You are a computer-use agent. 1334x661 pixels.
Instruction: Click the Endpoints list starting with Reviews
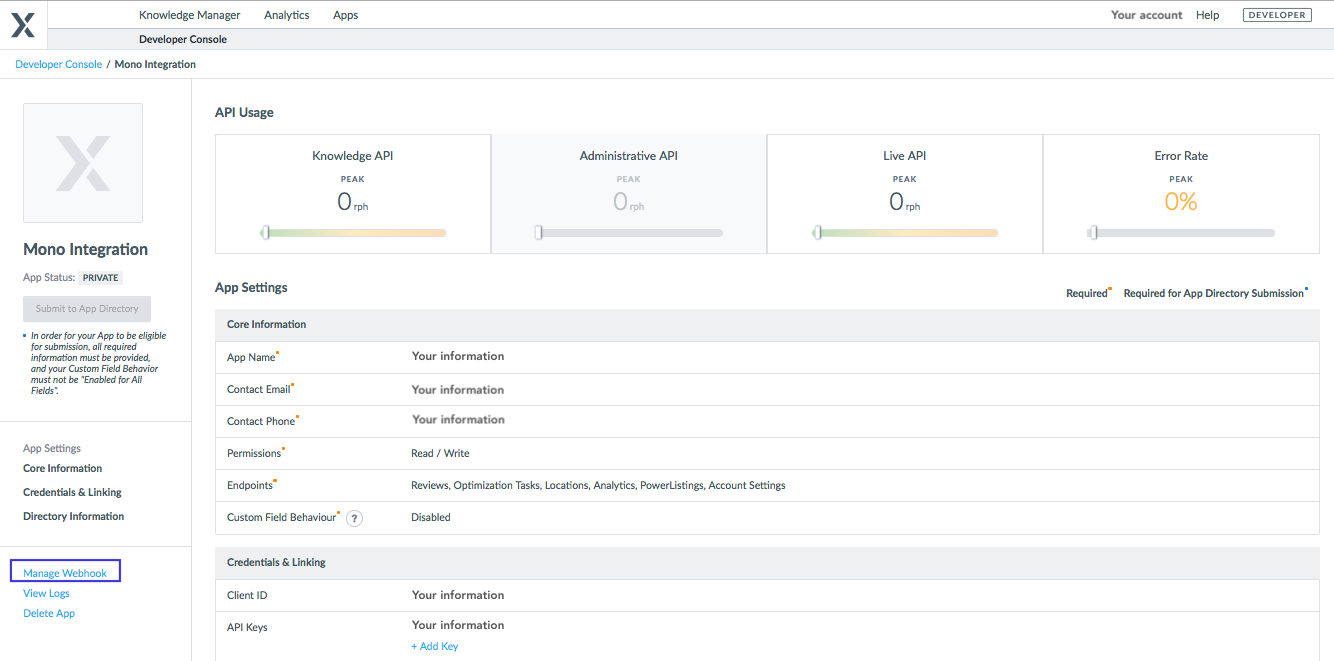(x=598, y=485)
